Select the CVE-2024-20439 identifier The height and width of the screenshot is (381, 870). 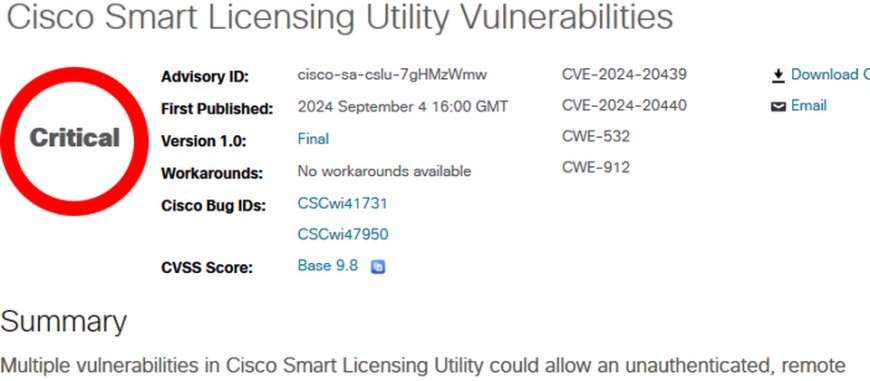coord(624,74)
